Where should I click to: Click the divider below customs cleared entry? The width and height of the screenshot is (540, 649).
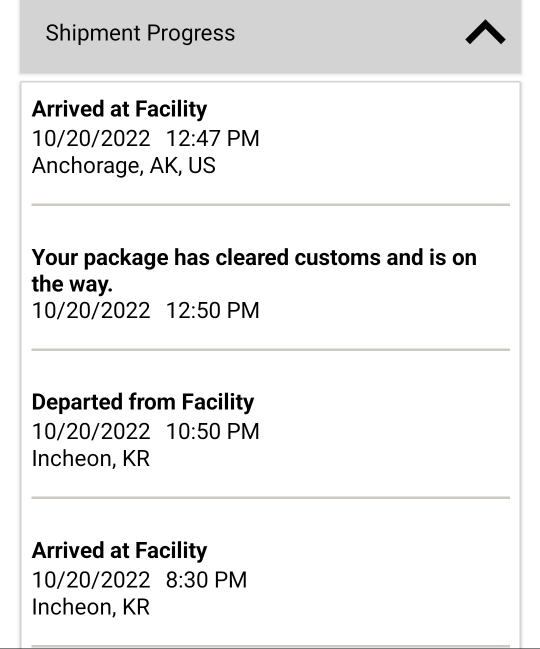pos(271,350)
